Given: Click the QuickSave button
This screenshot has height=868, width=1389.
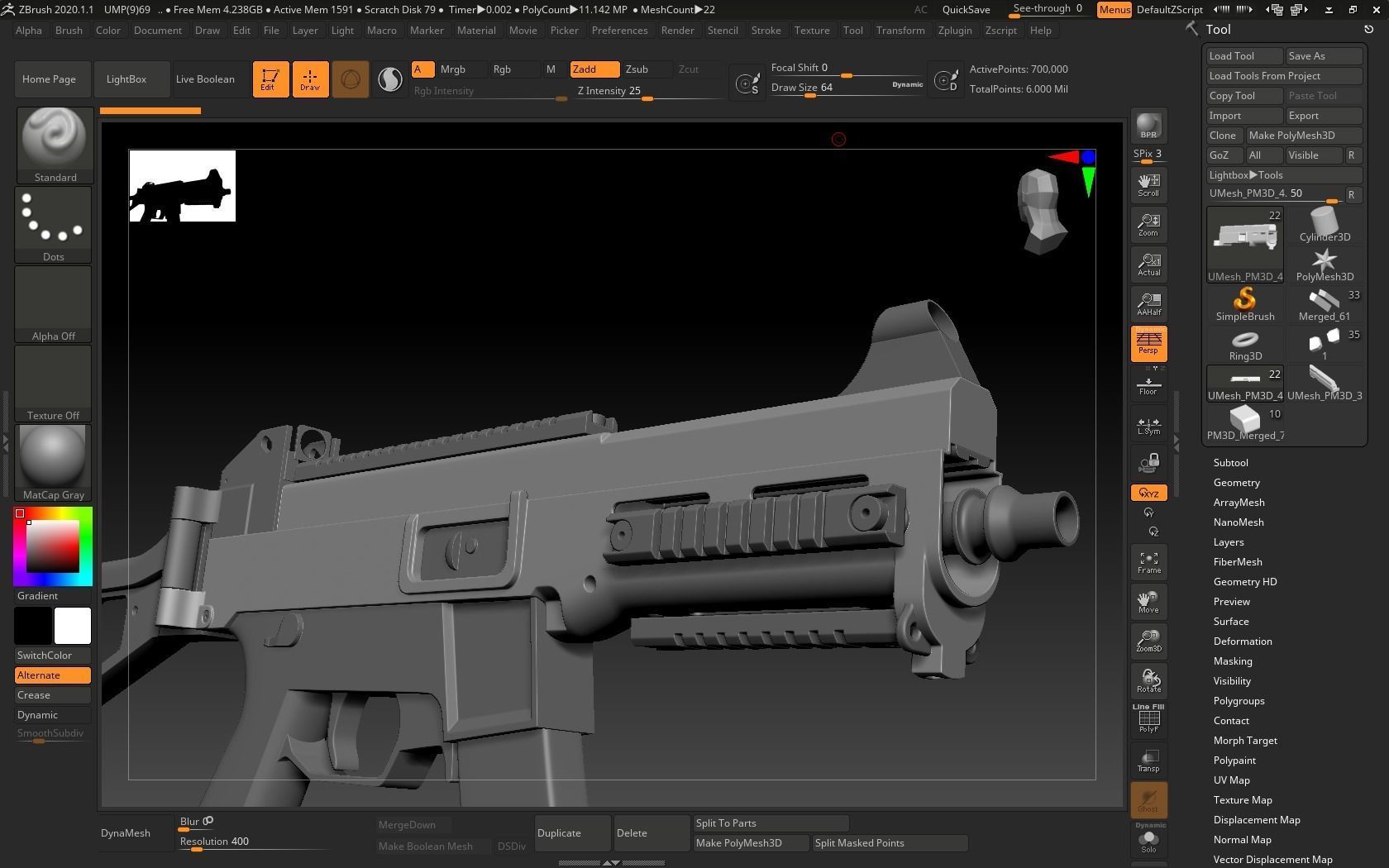Looking at the screenshot, I should coord(966,10).
